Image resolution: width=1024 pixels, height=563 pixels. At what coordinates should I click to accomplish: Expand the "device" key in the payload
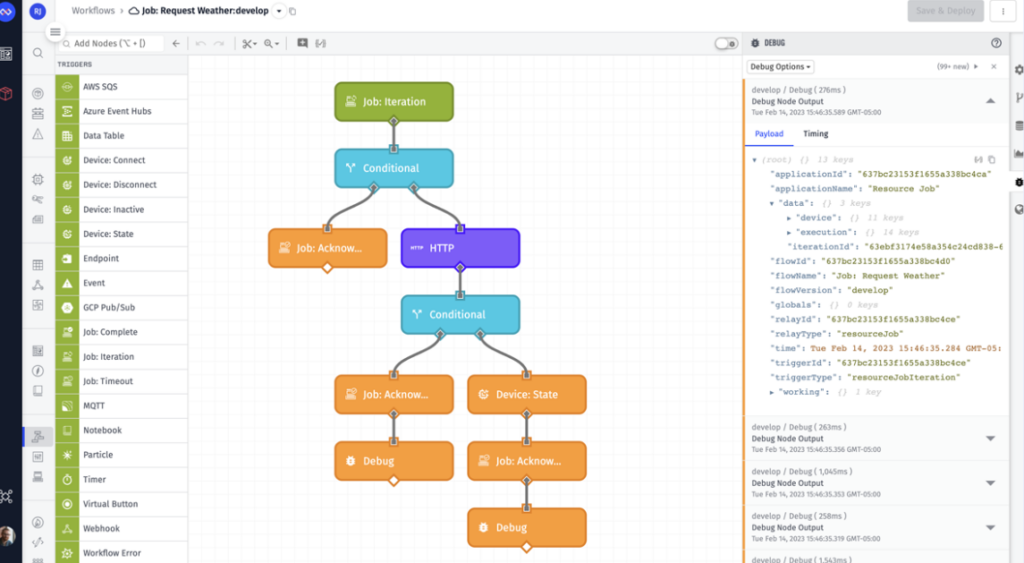790,217
